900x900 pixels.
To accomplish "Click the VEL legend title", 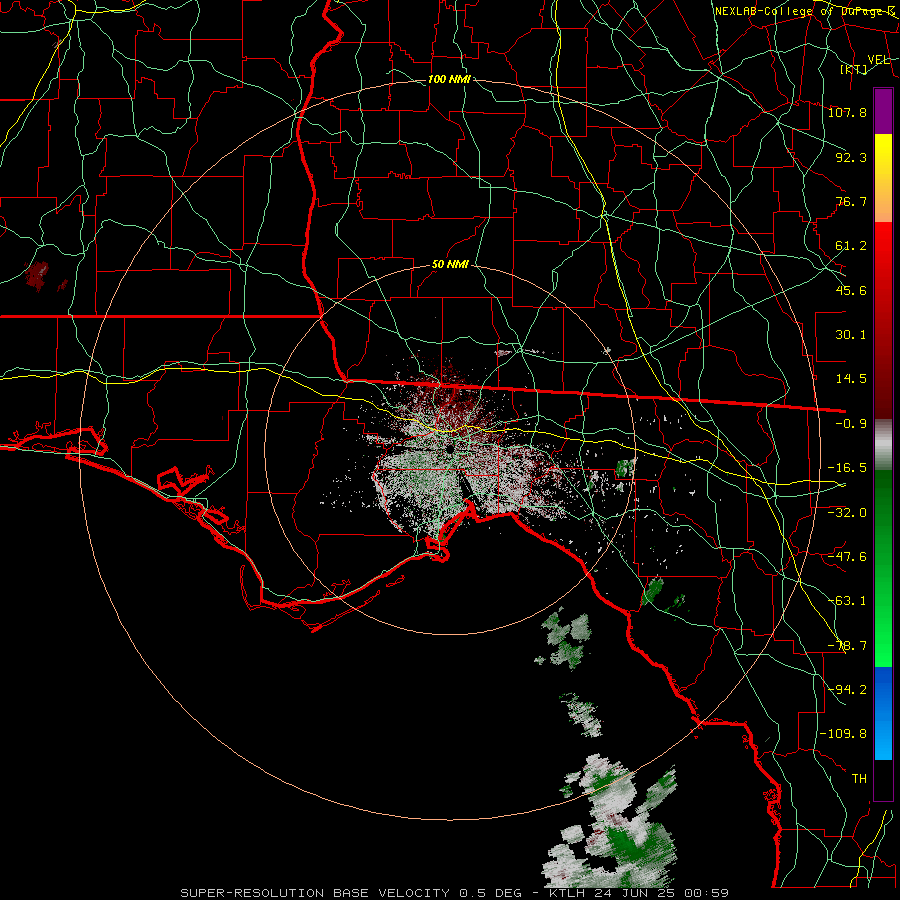I will pos(878,60).
